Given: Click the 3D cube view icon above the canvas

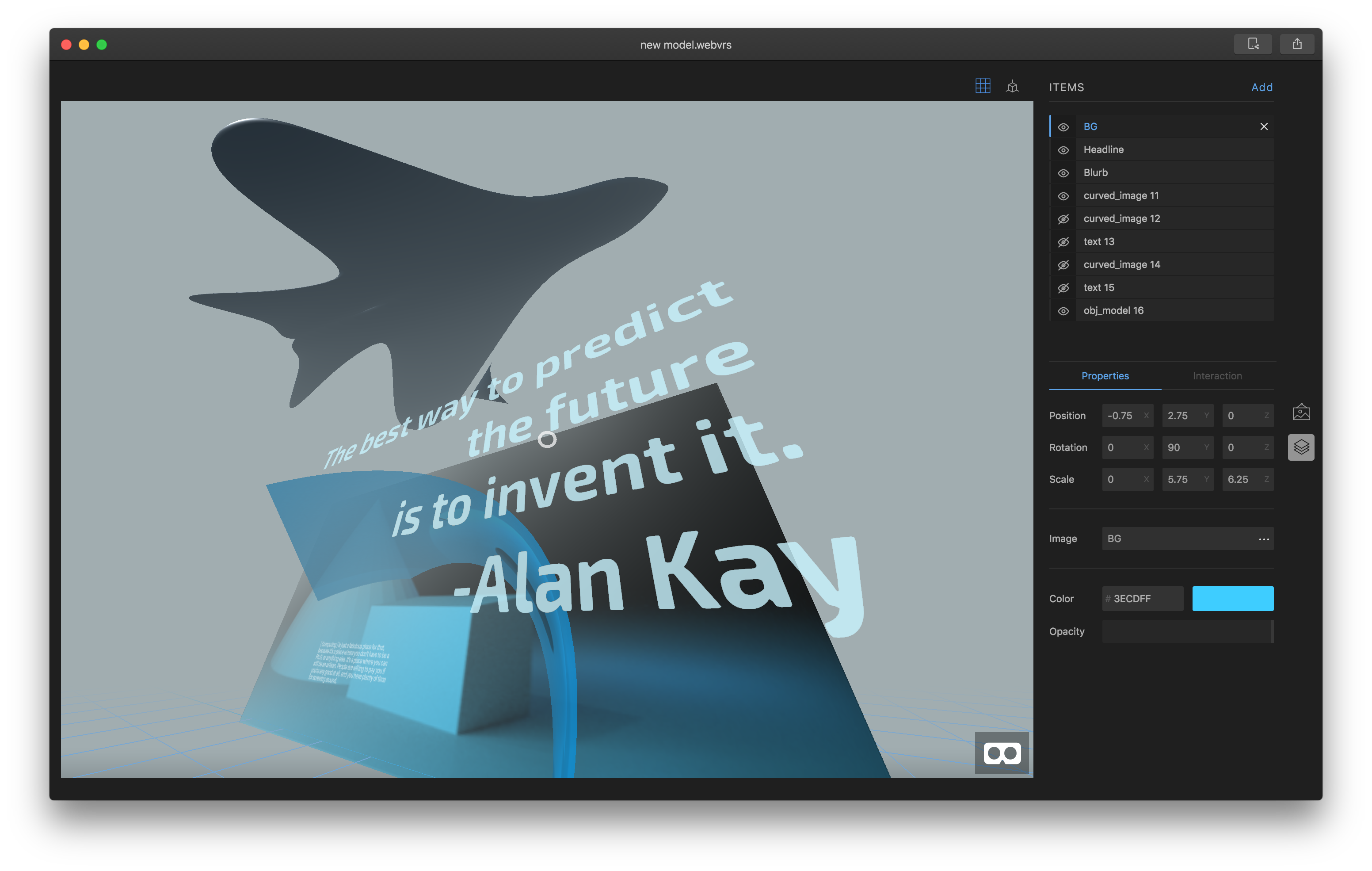Looking at the screenshot, I should pyautogui.click(x=1013, y=86).
